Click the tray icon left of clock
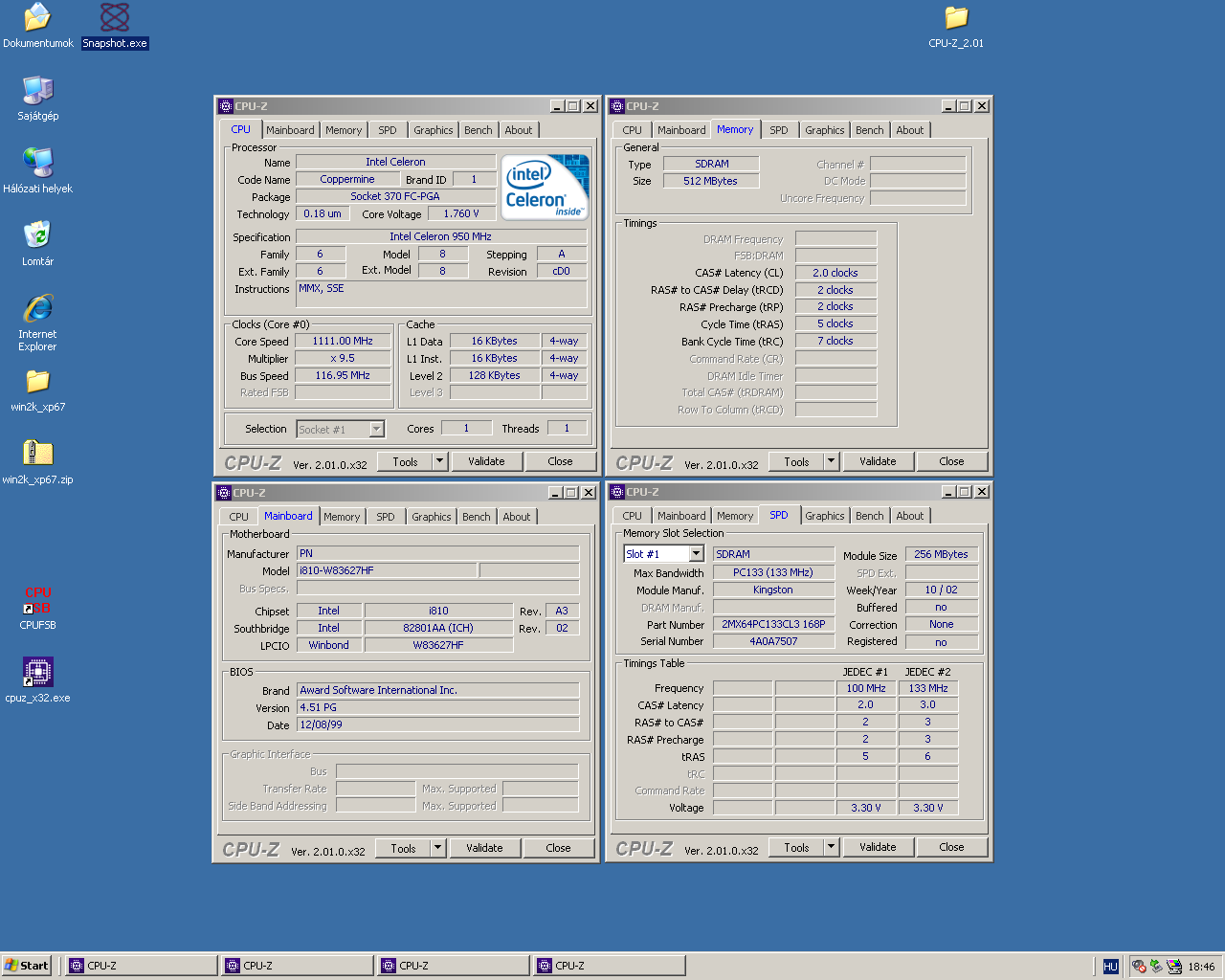 click(1173, 967)
